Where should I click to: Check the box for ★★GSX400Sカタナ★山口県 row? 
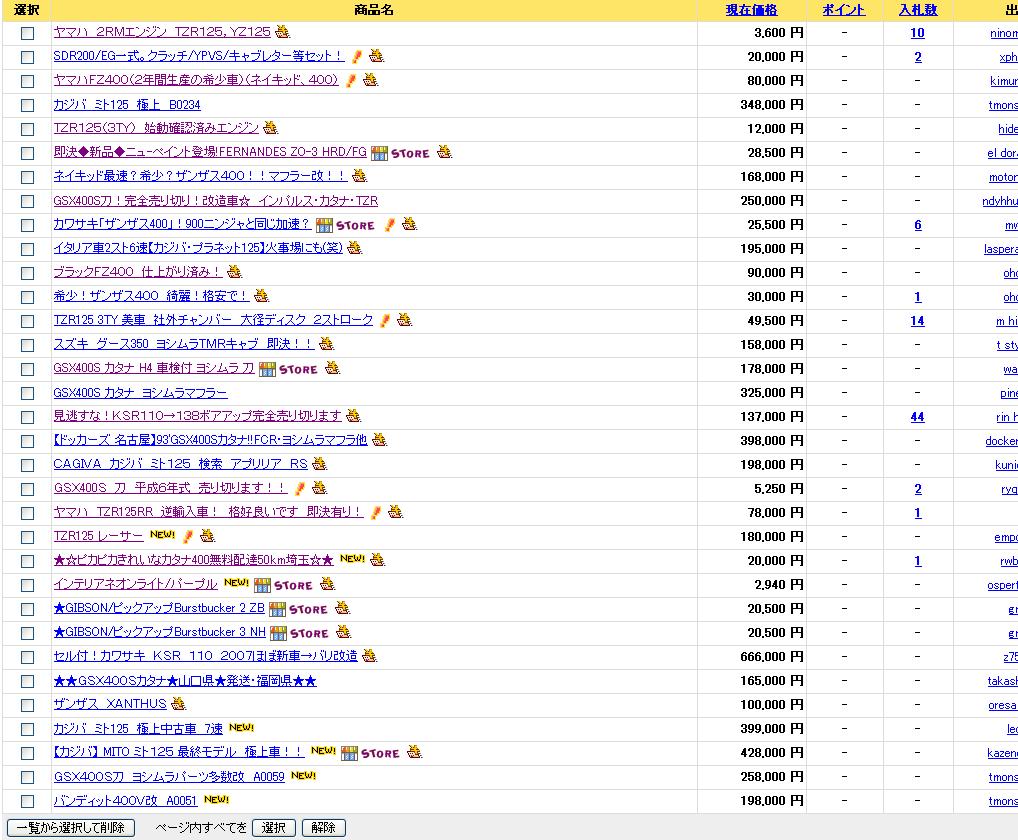[27, 682]
